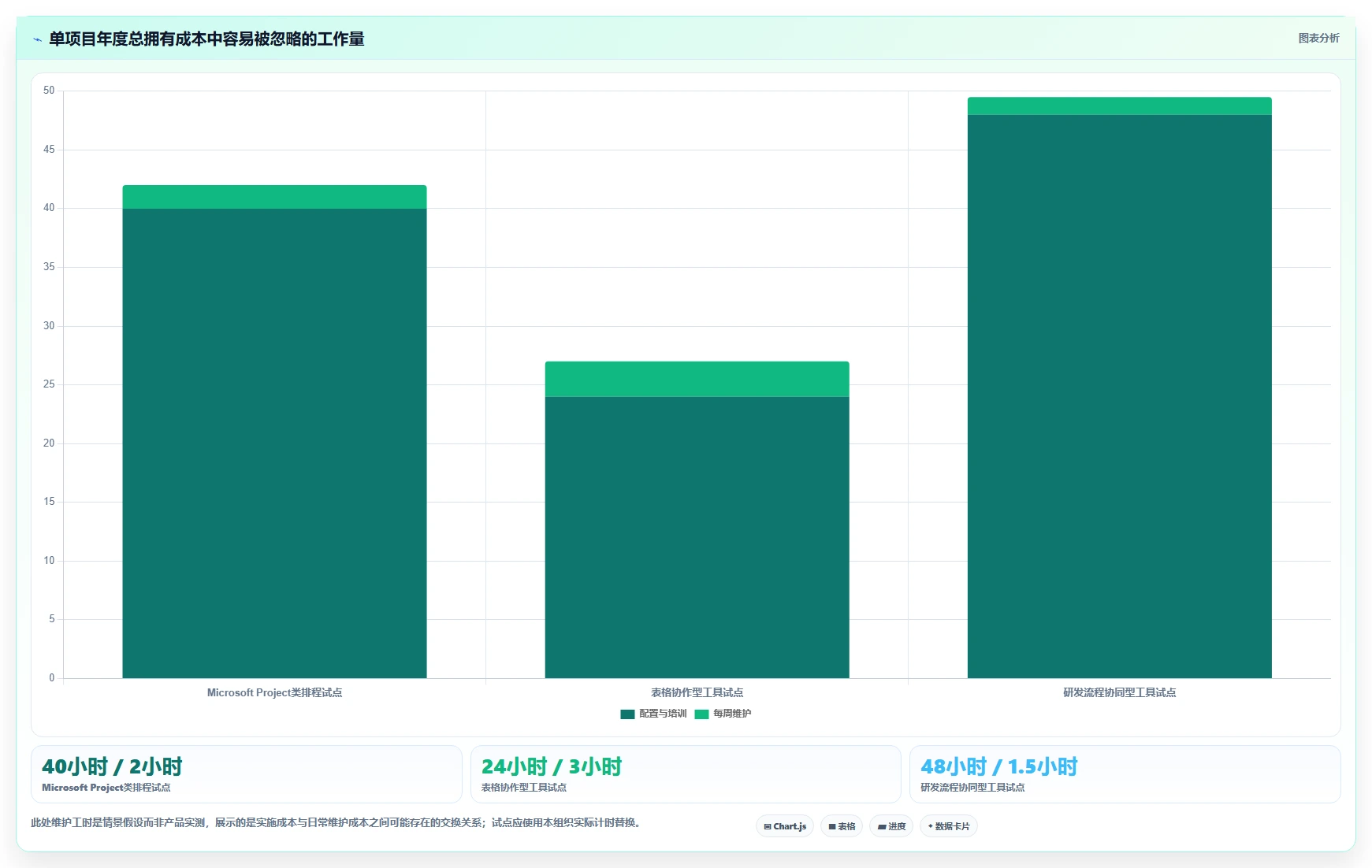1372x868 pixels.
Task: Click the y-axis tick label 30
Action: tap(49, 326)
